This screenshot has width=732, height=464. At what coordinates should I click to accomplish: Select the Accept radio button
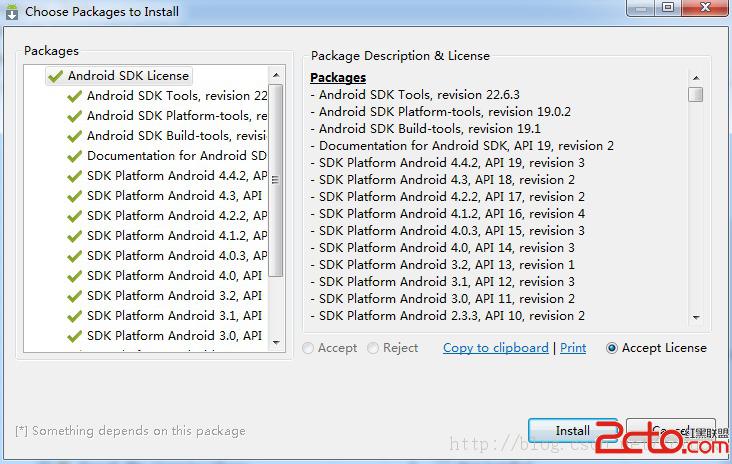tap(309, 348)
